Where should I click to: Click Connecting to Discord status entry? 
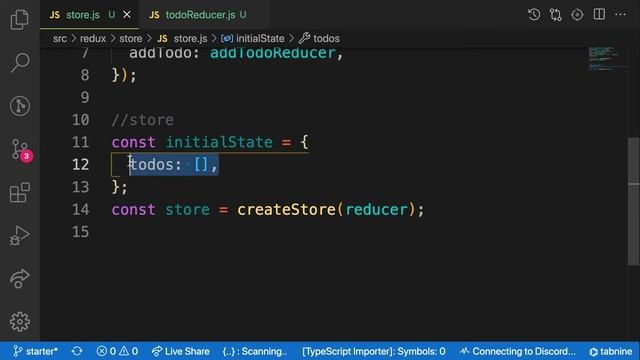[x=517, y=351]
